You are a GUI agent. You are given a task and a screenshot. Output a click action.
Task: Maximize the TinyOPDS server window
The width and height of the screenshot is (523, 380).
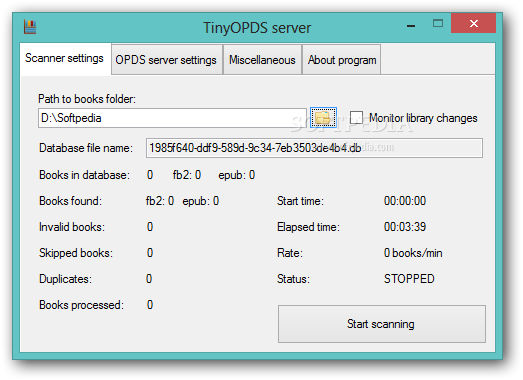(438, 23)
